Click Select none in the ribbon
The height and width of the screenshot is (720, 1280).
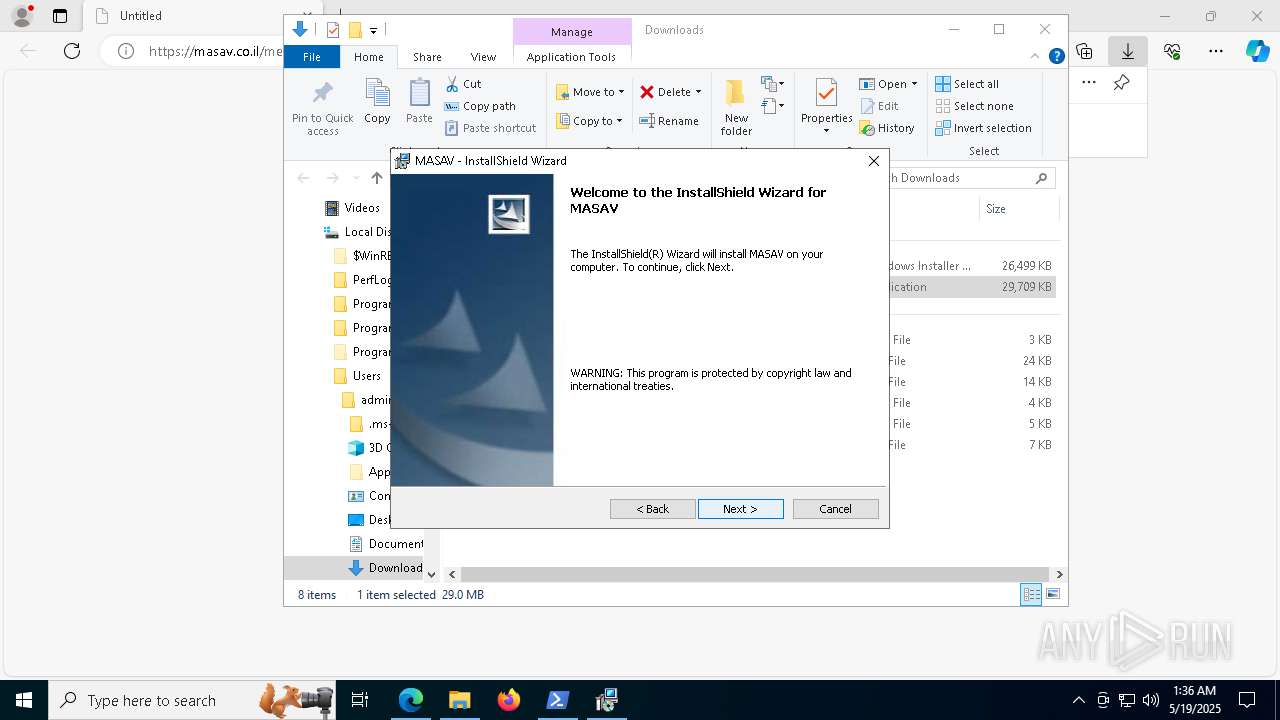974,106
